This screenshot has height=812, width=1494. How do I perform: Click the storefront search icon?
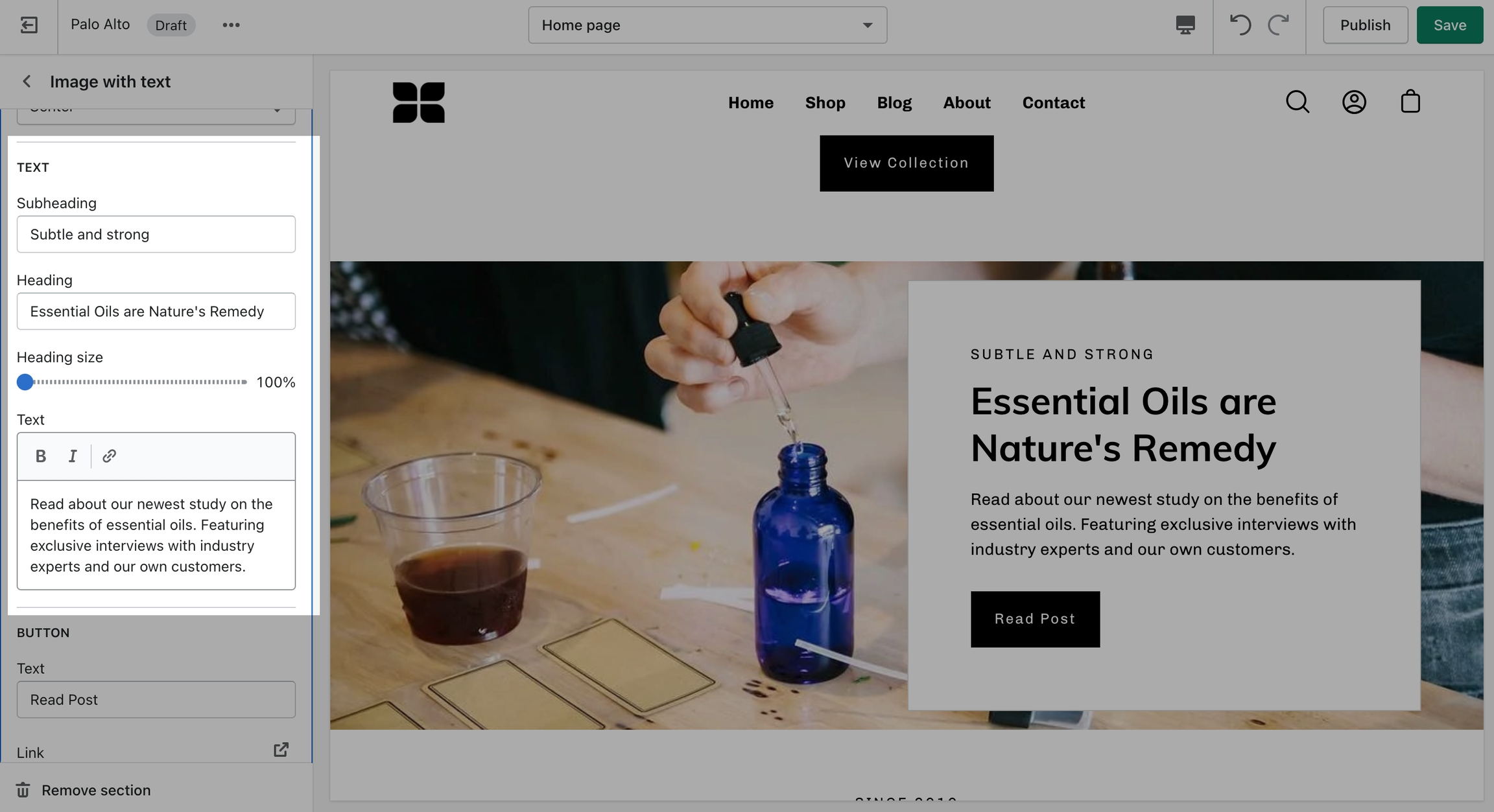point(1298,102)
